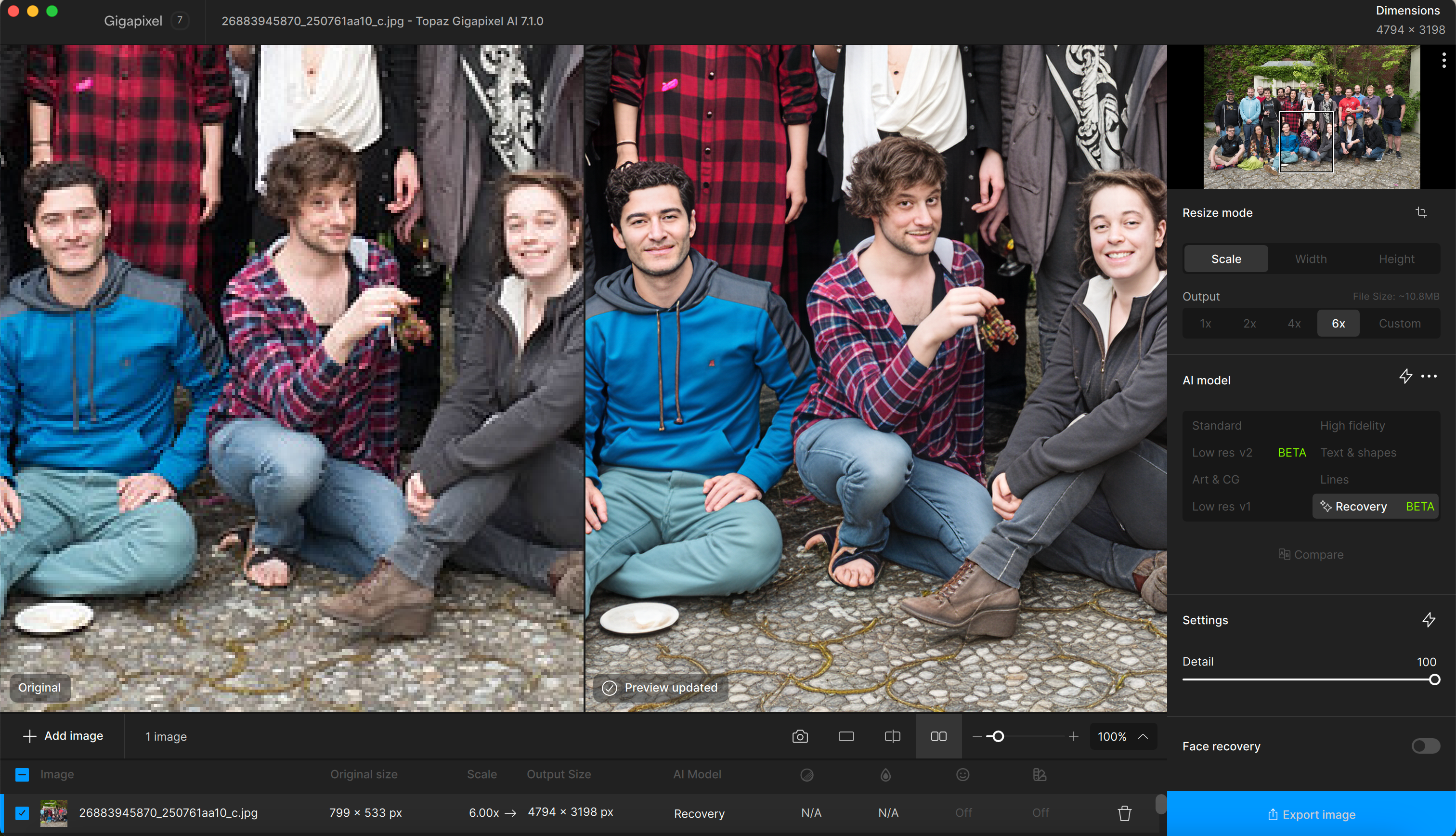Select the 4x output scale option

(x=1294, y=323)
